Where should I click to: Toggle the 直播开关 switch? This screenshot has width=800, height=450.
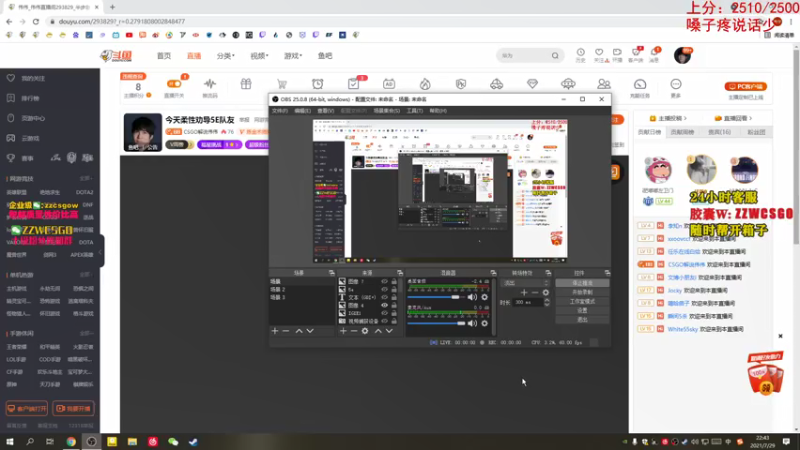point(174,84)
